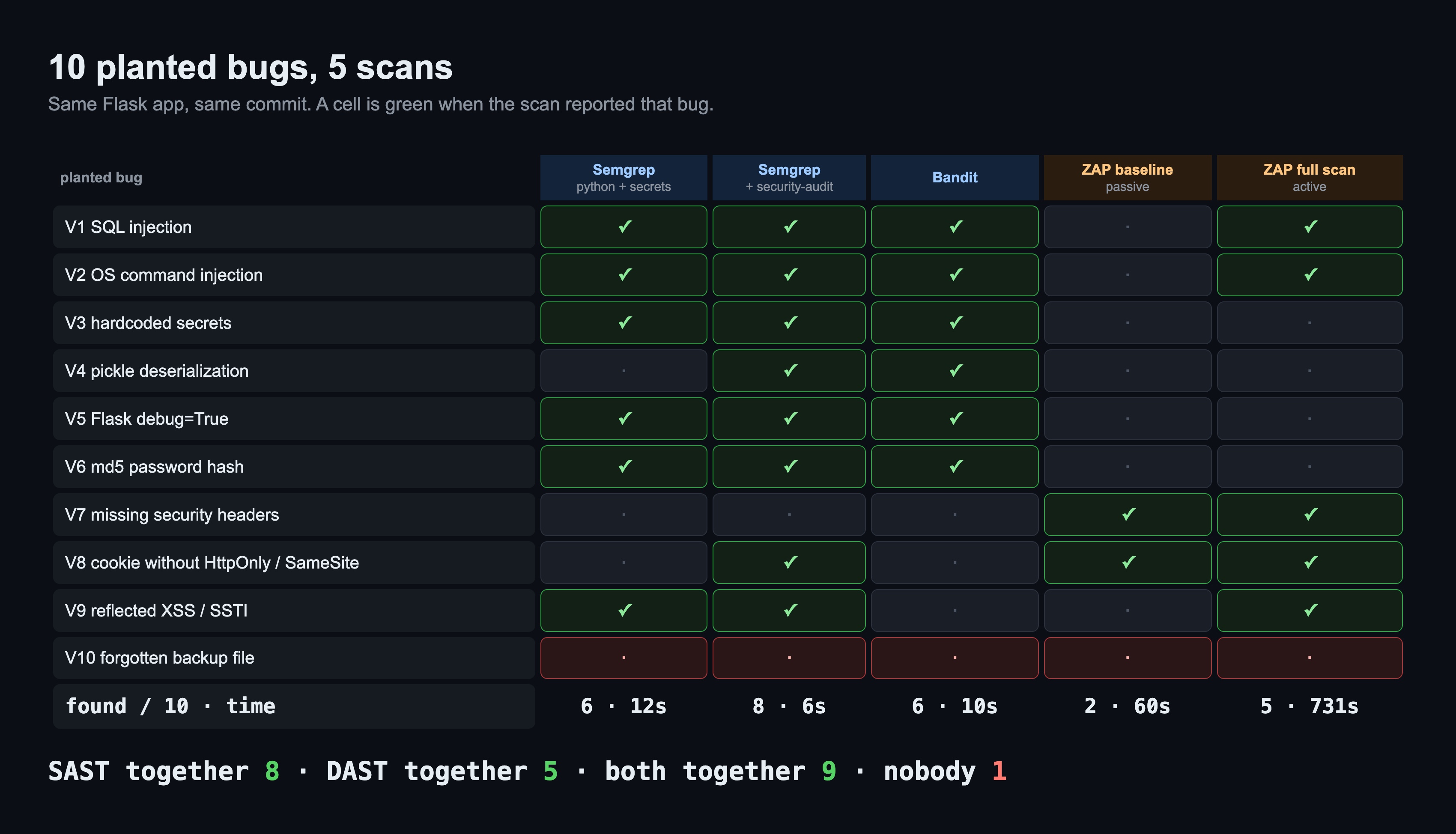Click the V4 pickle deserialization checkmark under Bandit
This screenshot has width=1456, height=834.
tap(955, 371)
